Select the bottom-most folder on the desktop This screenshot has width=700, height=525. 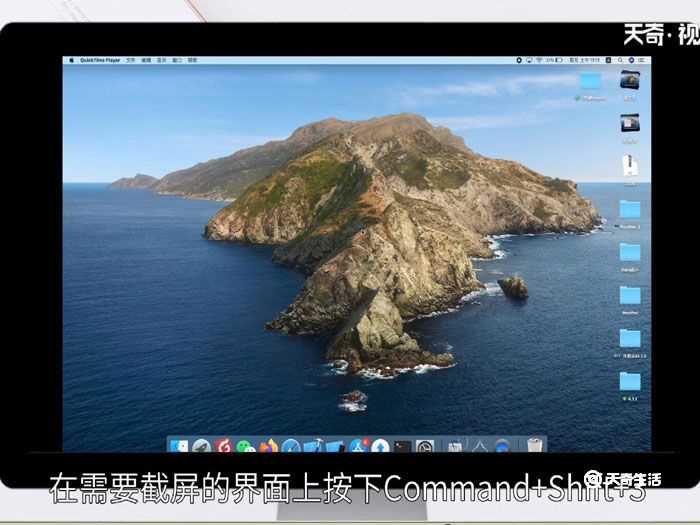(630, 381)
